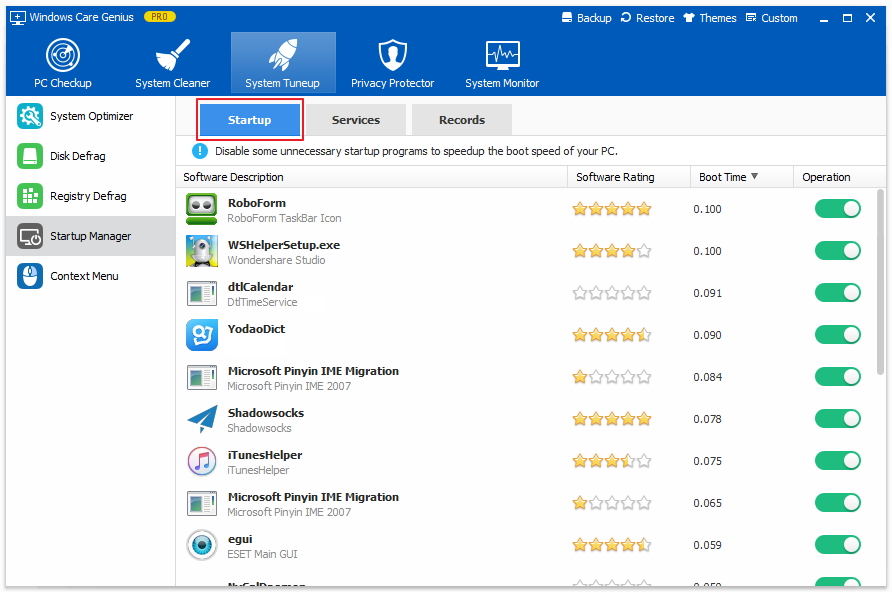The height and width of the screenshot is (592, 892).
Task: Click the Backup disk icon
Action: coord(567,18)
